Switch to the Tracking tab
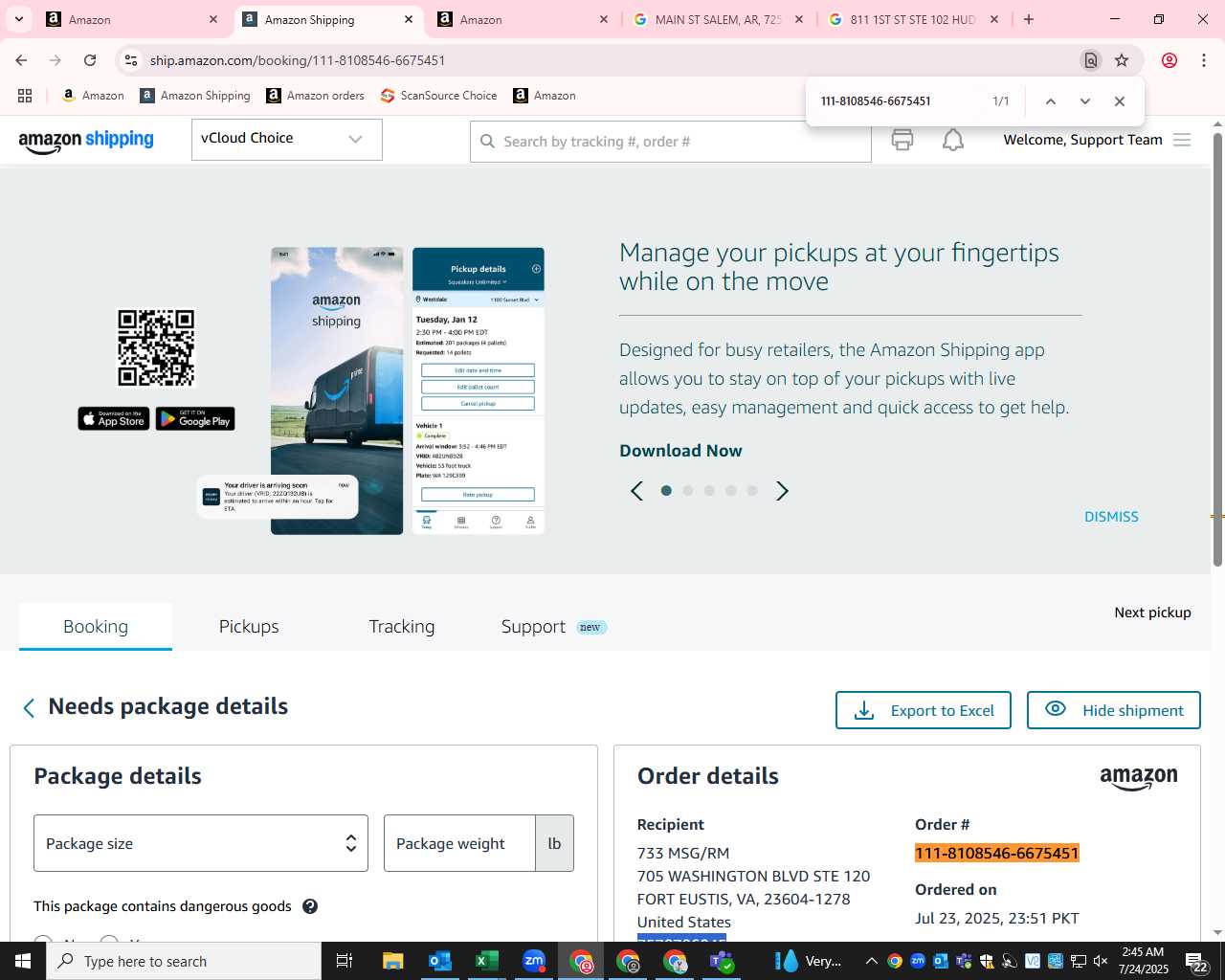 click(x=402, y=627)
